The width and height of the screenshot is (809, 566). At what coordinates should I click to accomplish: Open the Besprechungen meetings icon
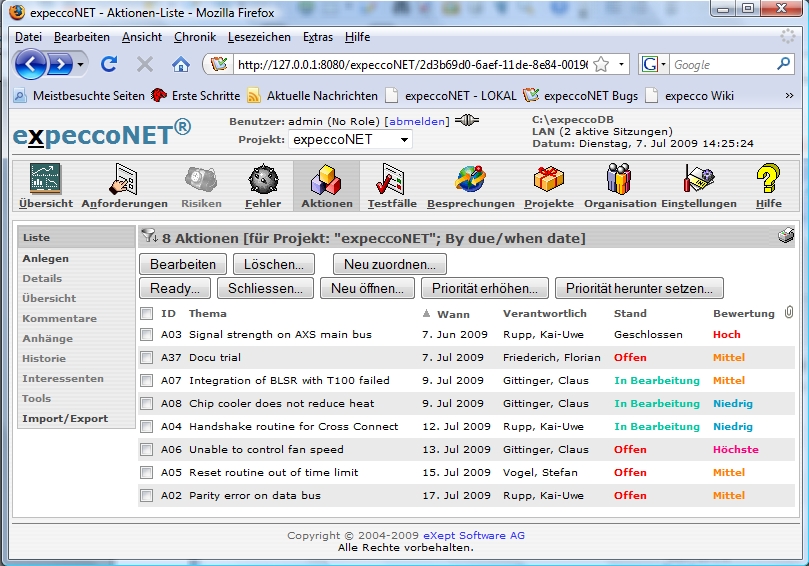coord(470,186)
